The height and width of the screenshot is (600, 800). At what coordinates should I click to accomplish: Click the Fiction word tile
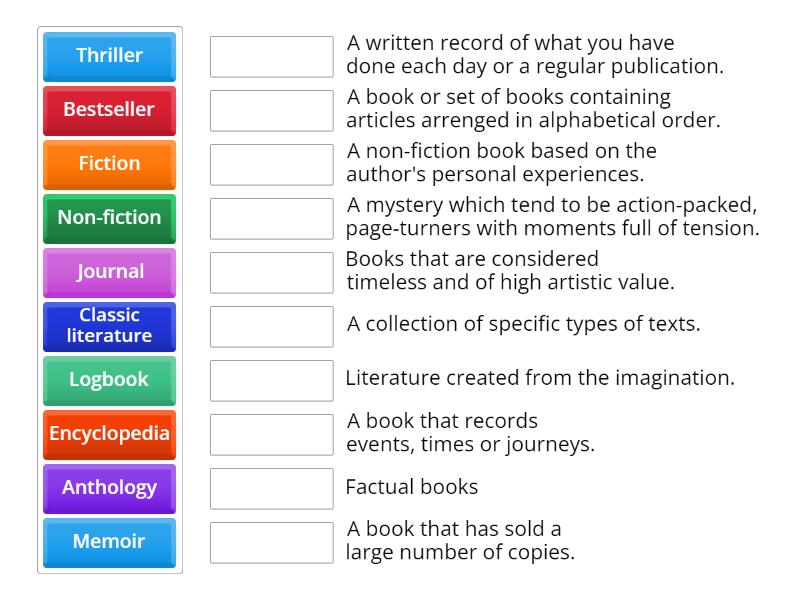[109, 164]
